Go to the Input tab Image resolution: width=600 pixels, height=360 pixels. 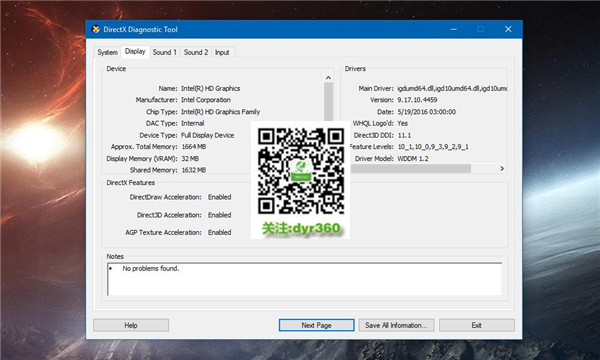point(222,52)
